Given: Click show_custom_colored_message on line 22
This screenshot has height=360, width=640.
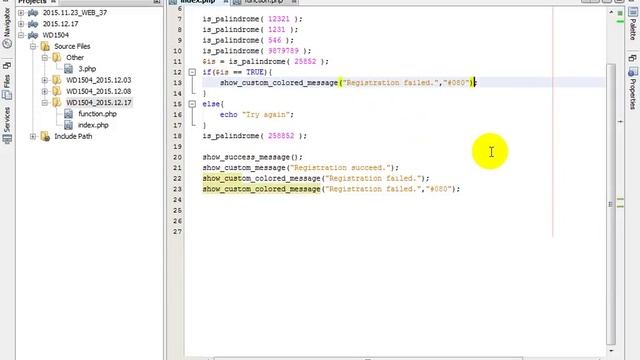Looking at the screenshot, I should point(262,178).
